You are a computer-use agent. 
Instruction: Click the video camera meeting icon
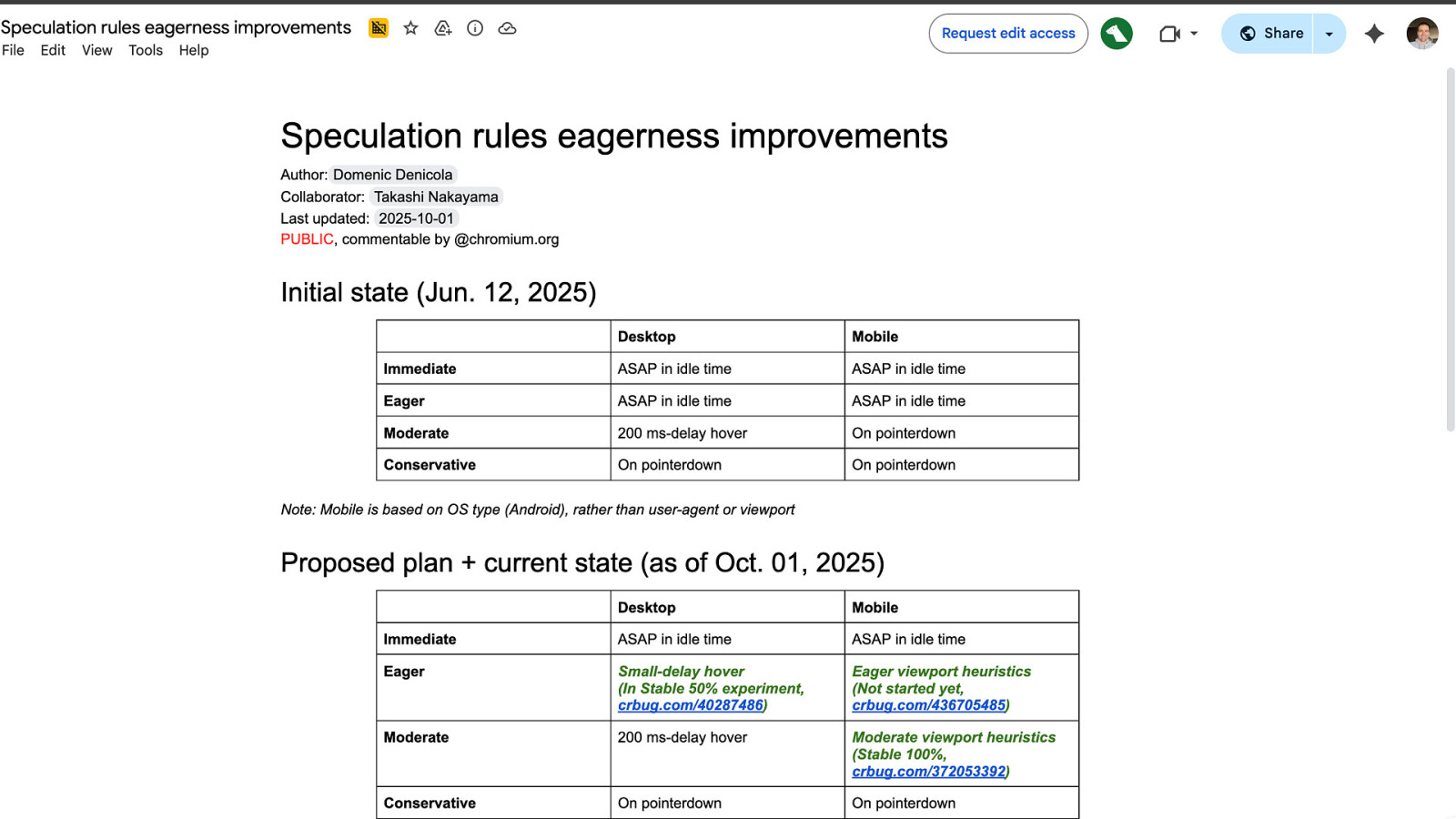point(1169,34)
